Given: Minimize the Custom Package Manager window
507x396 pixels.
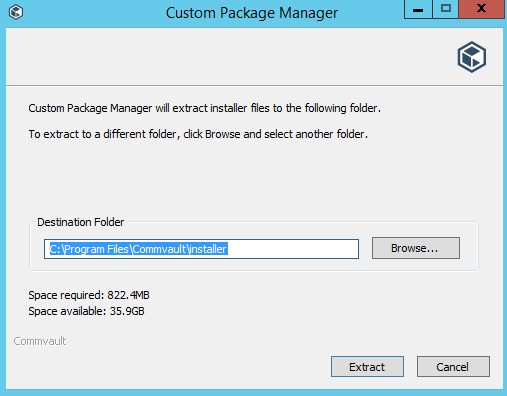Looking at the screenshot, I should tap(418, 9).
